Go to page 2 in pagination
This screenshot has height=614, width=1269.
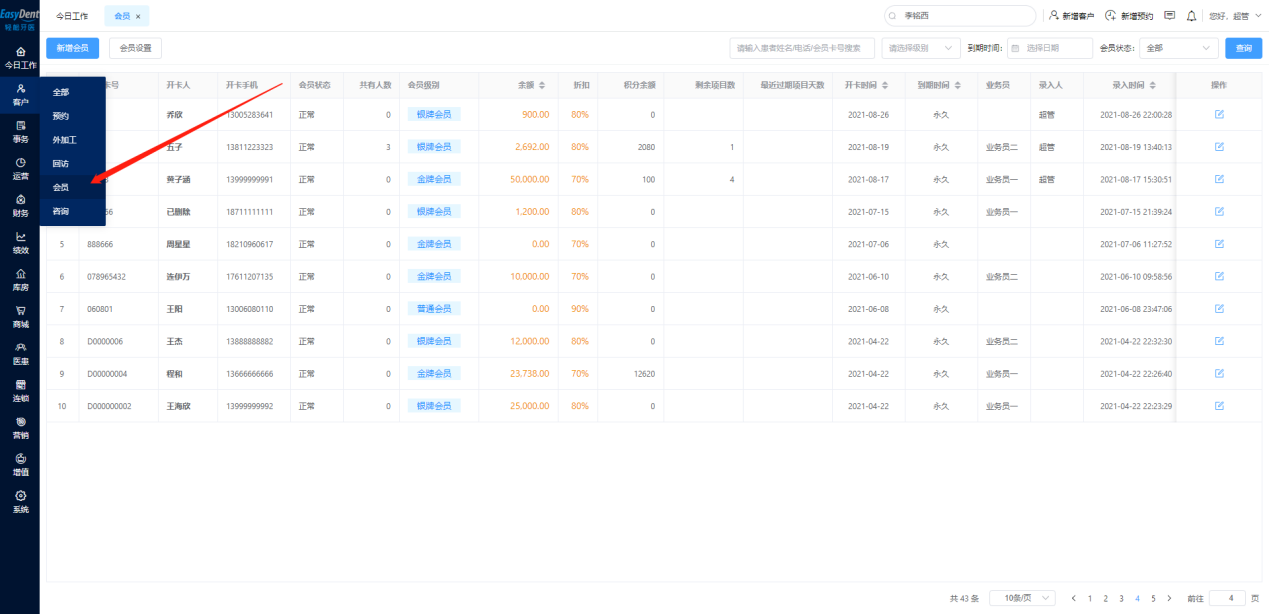pyautogui.click(x=1105, y=598)
